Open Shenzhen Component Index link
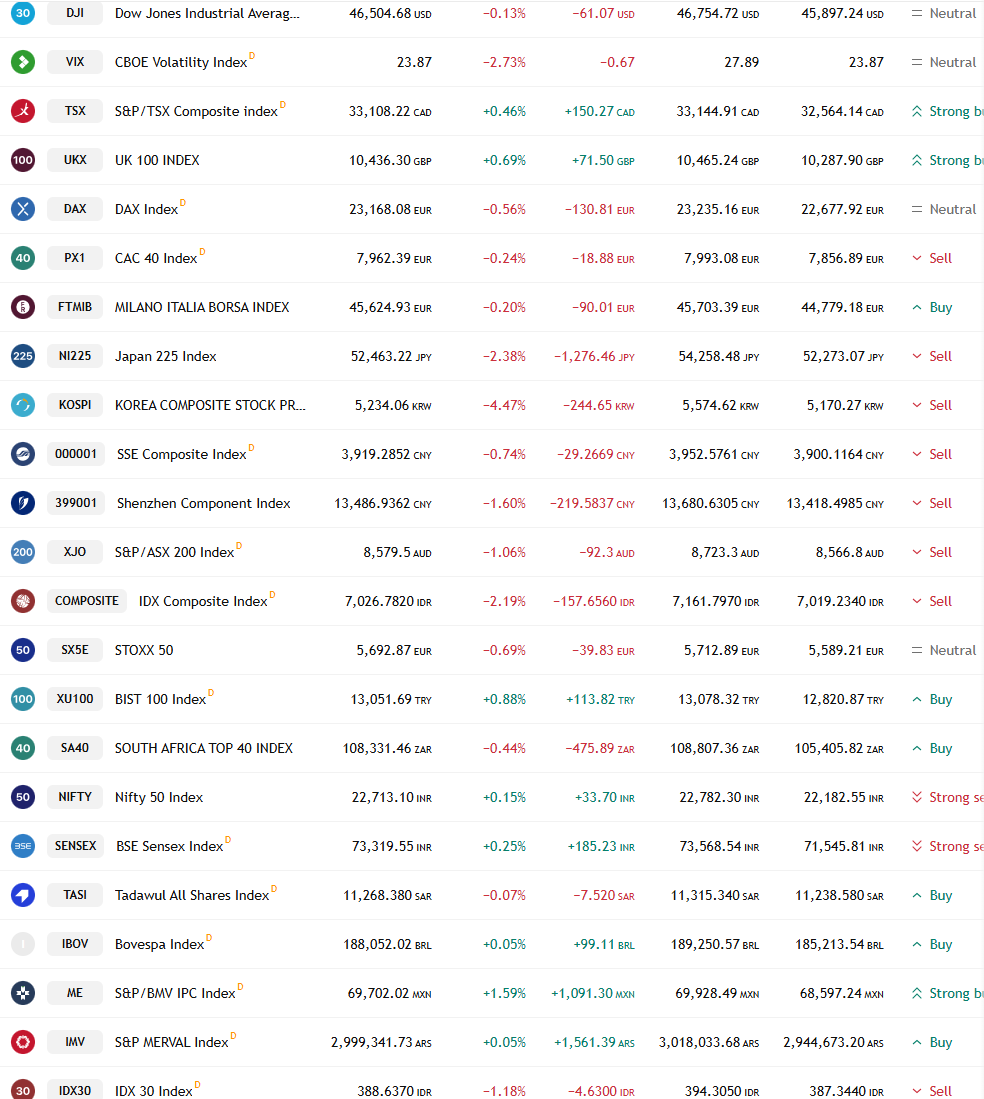 (x=203, y=503)
